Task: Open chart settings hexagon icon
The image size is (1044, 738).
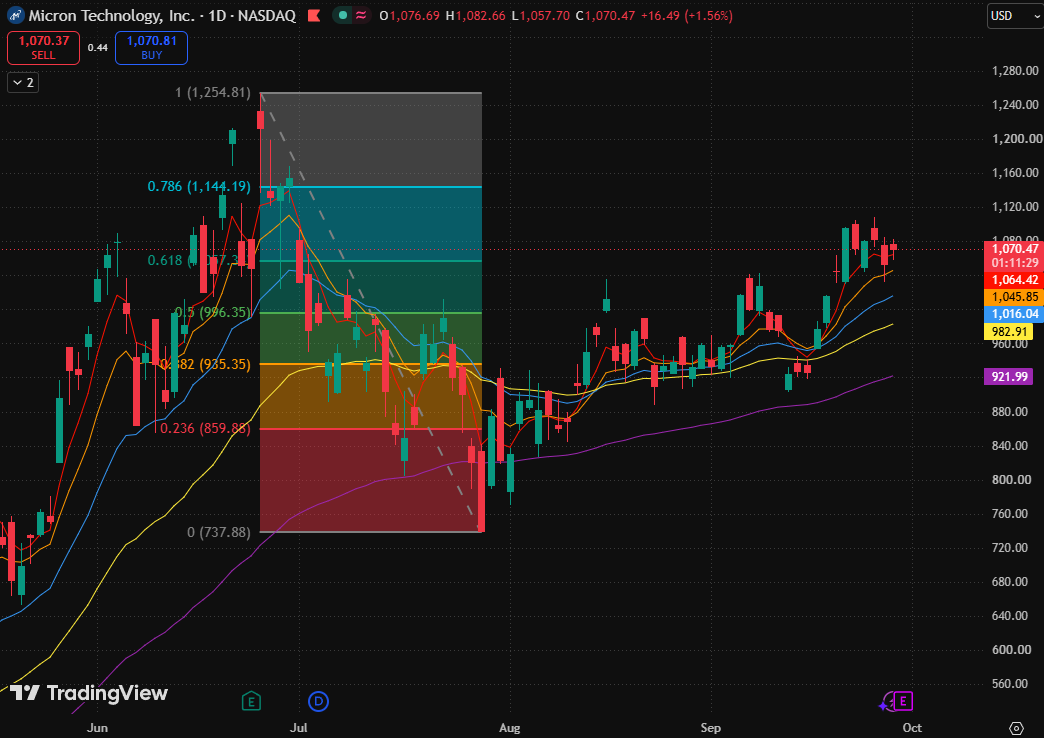Action: [x=1016, y=727]
